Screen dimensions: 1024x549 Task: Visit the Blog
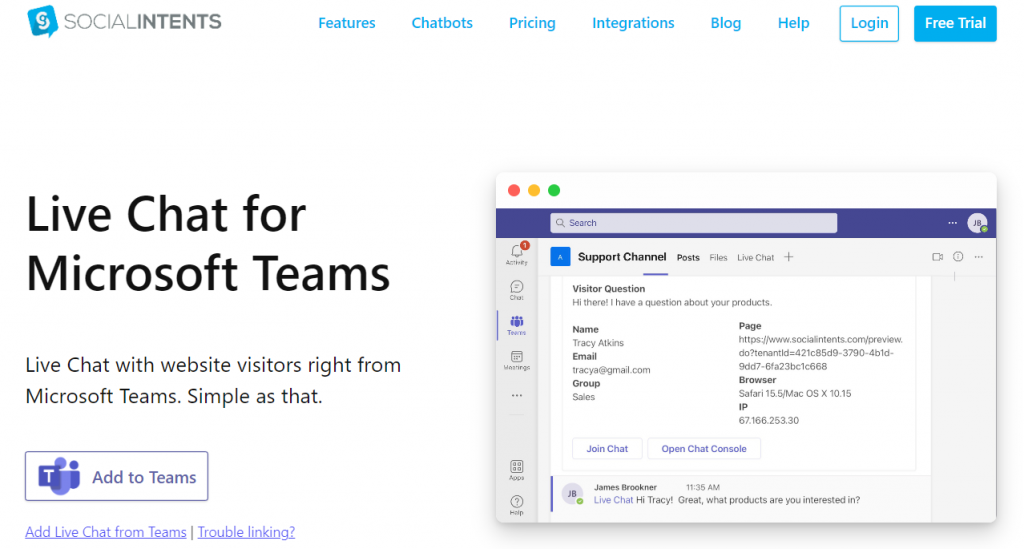pyautogui.click(x=726, y=23)
